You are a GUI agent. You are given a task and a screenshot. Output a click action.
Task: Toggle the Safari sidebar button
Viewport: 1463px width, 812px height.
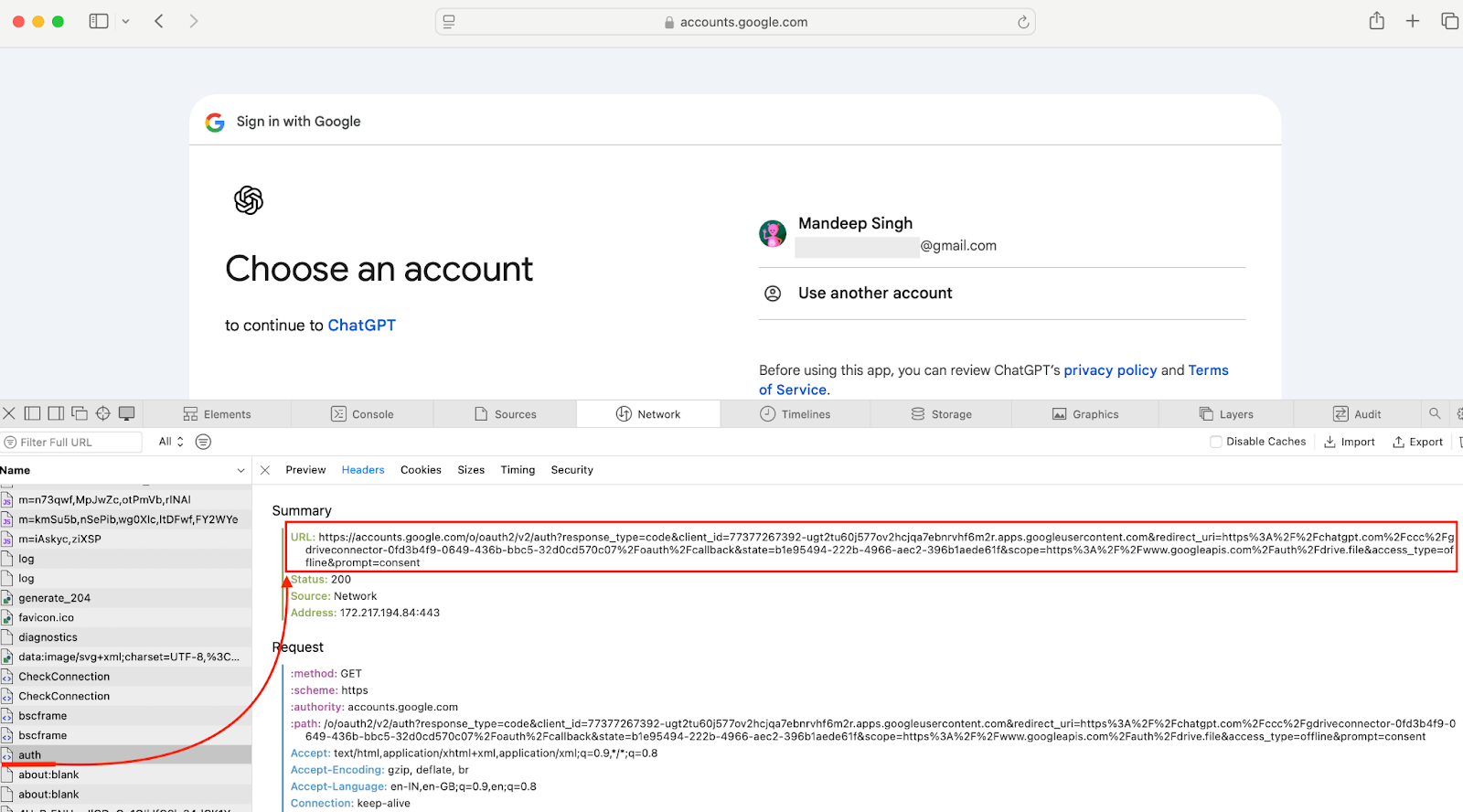pyautogui.click(x=99, y=21)
